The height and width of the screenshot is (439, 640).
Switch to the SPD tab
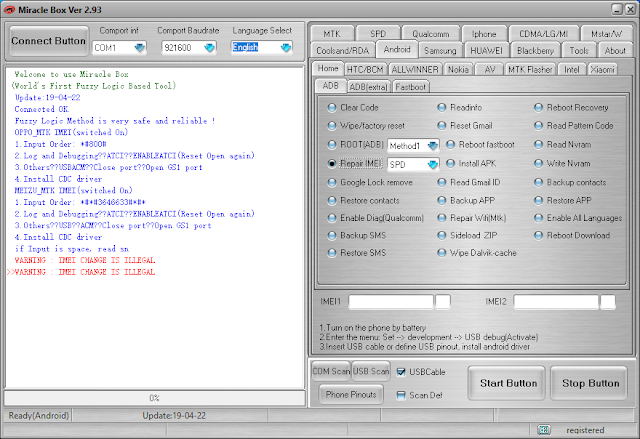[378, 34]
